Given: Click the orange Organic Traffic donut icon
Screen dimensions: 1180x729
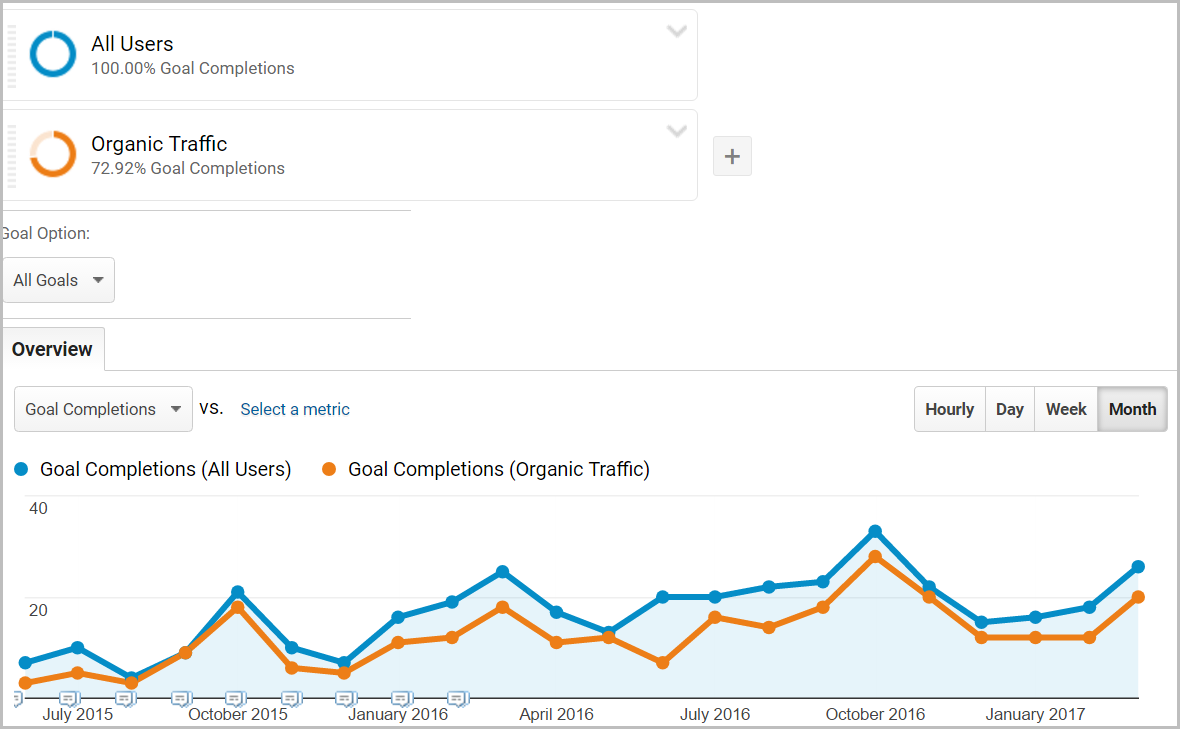Looking at the screenshot, I should click(52, 154).
